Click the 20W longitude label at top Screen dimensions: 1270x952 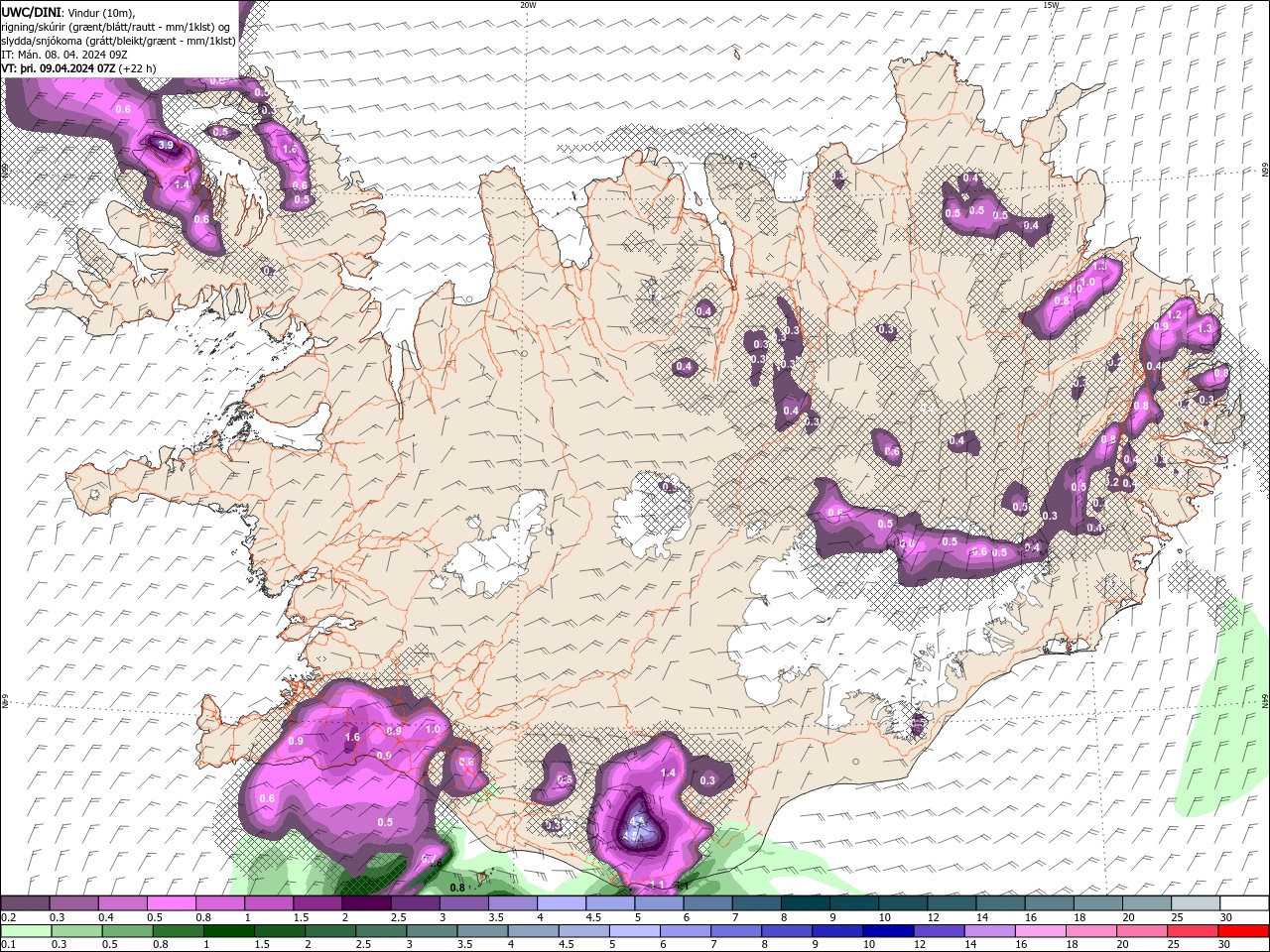[x=528, y=5]
